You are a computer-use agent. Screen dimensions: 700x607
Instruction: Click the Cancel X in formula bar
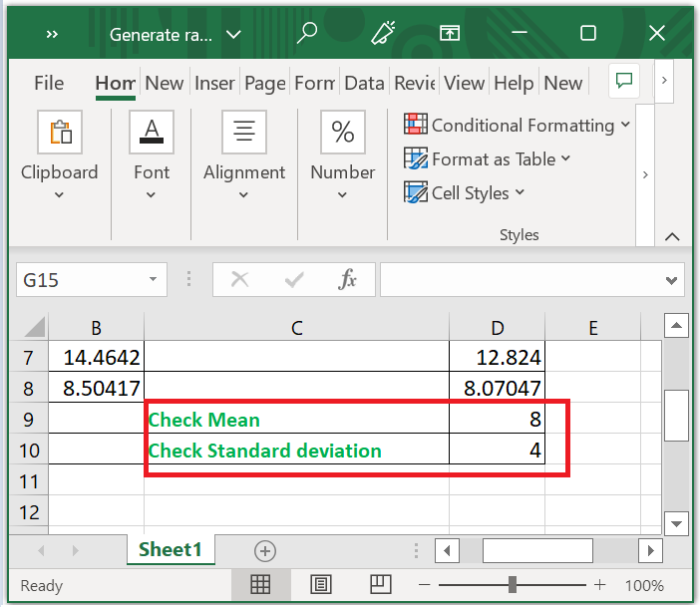(240, 280)
